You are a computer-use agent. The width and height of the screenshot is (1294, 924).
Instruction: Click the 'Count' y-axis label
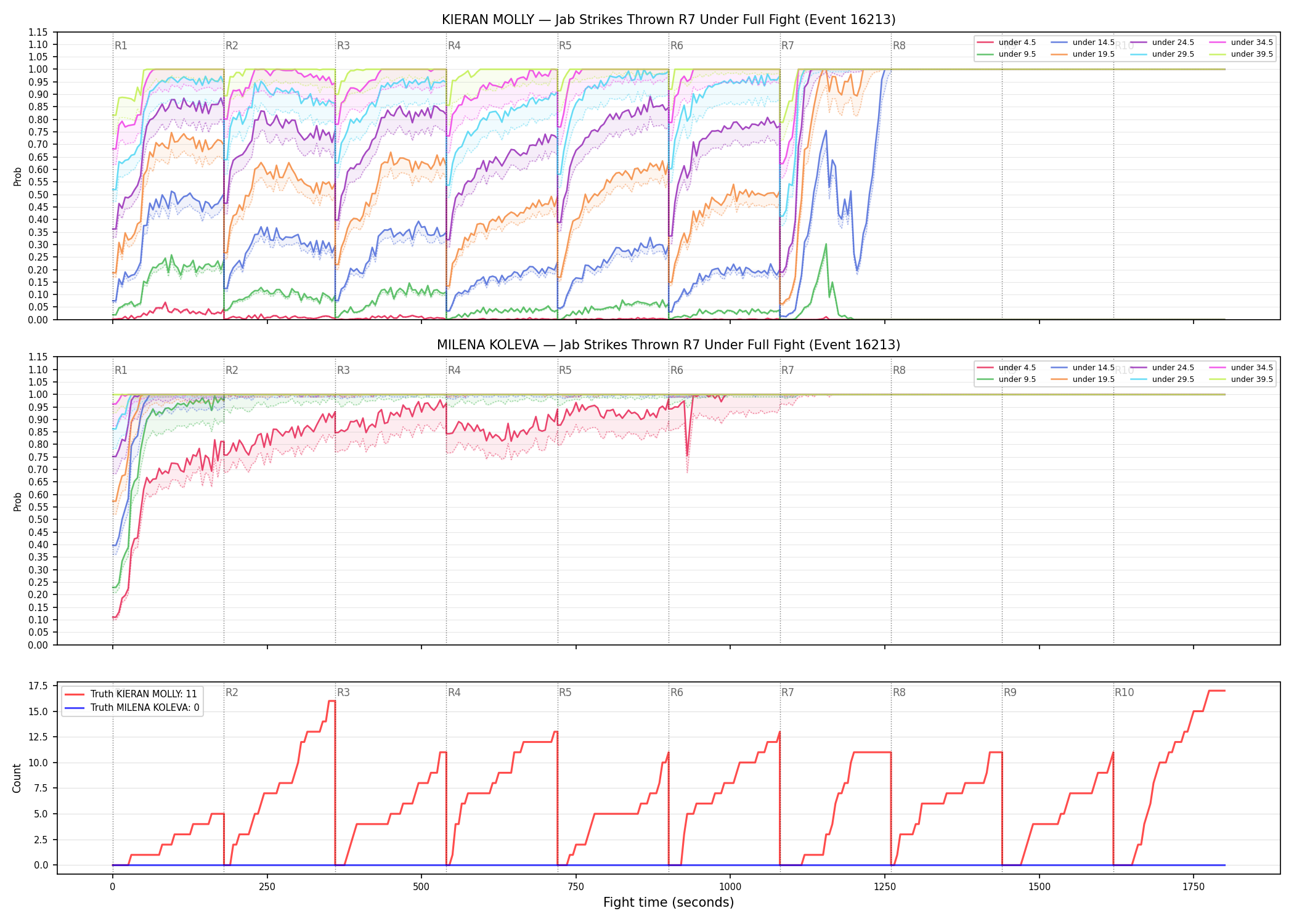[17, 778]
